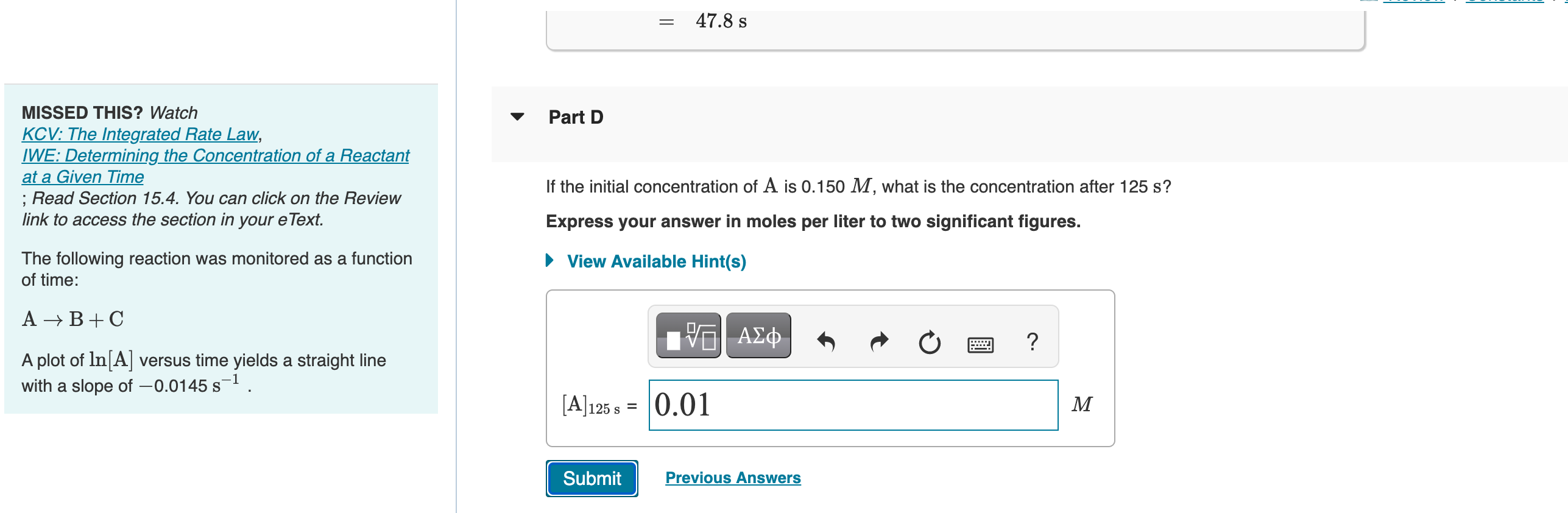Collapse the Part D section
The width and height of the screenshot is (1568, 513).
[x=515, y=118]
